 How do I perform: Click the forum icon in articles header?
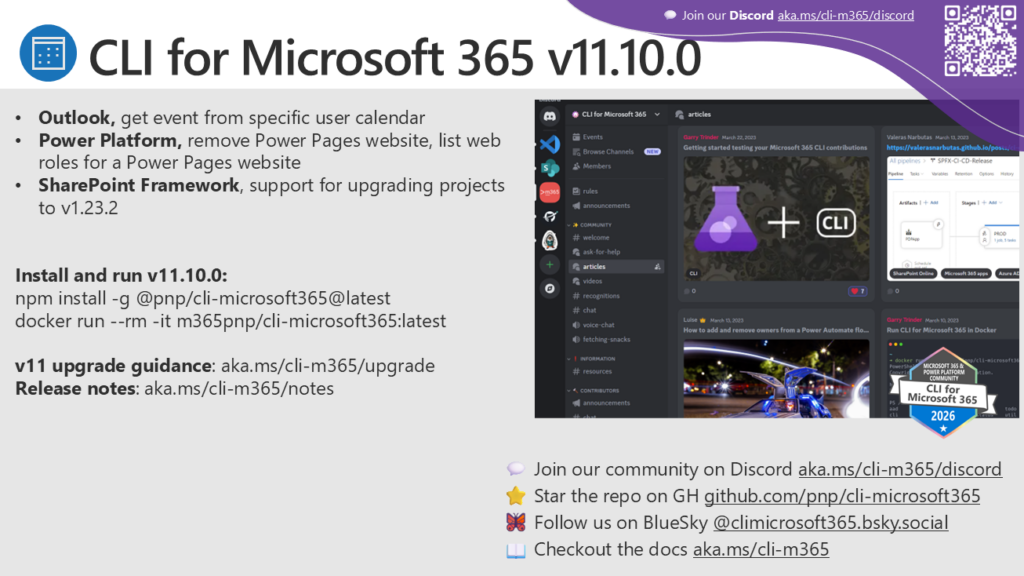click(x=679, y=114)
